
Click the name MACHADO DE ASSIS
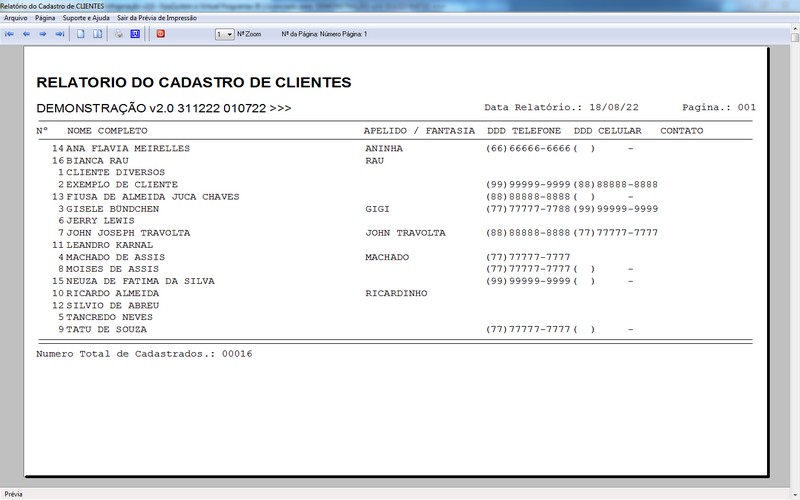(115, 257)
